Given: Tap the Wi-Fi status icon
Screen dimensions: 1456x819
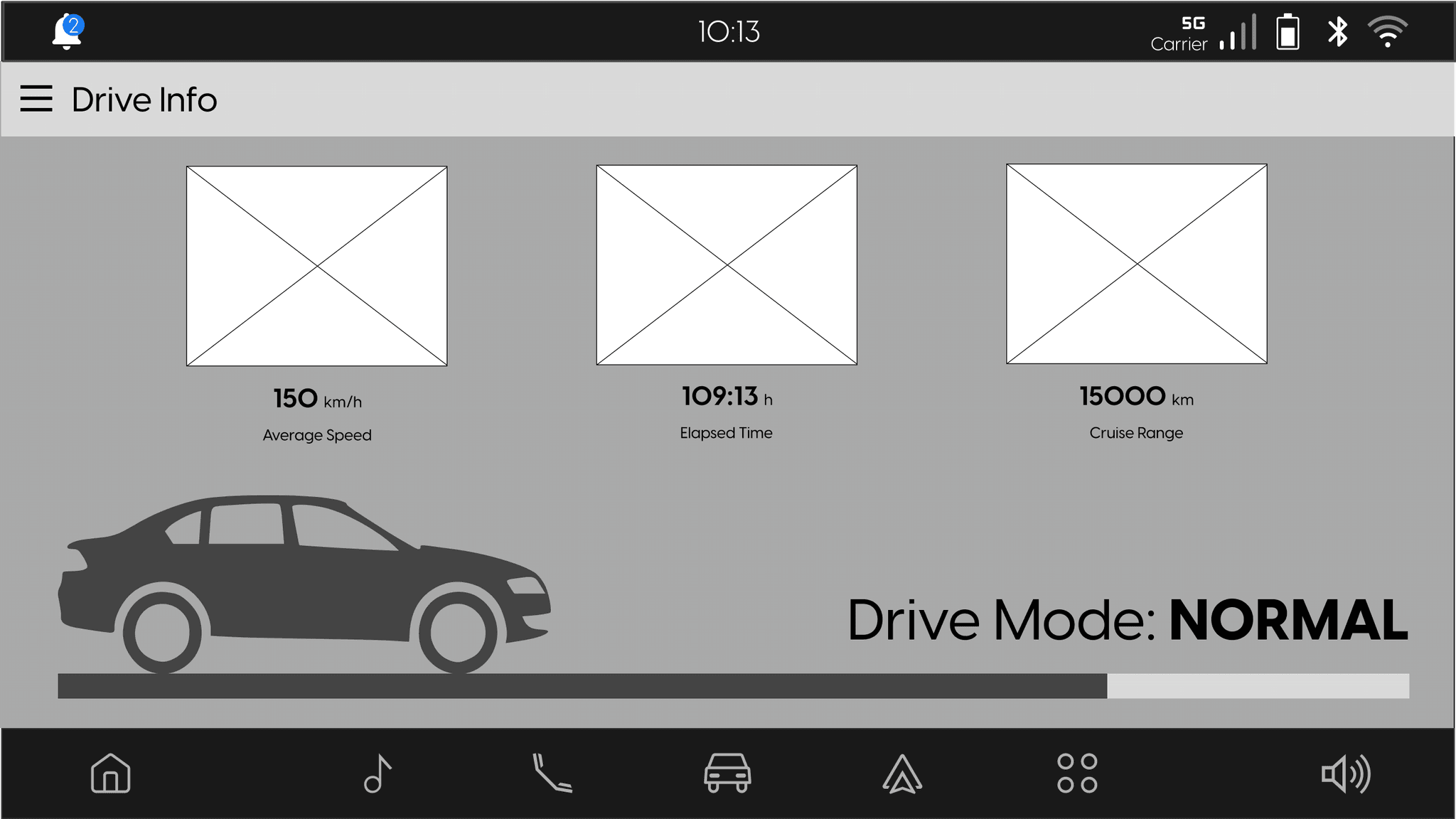Looking at the screenshot, I should [1387, 32].
